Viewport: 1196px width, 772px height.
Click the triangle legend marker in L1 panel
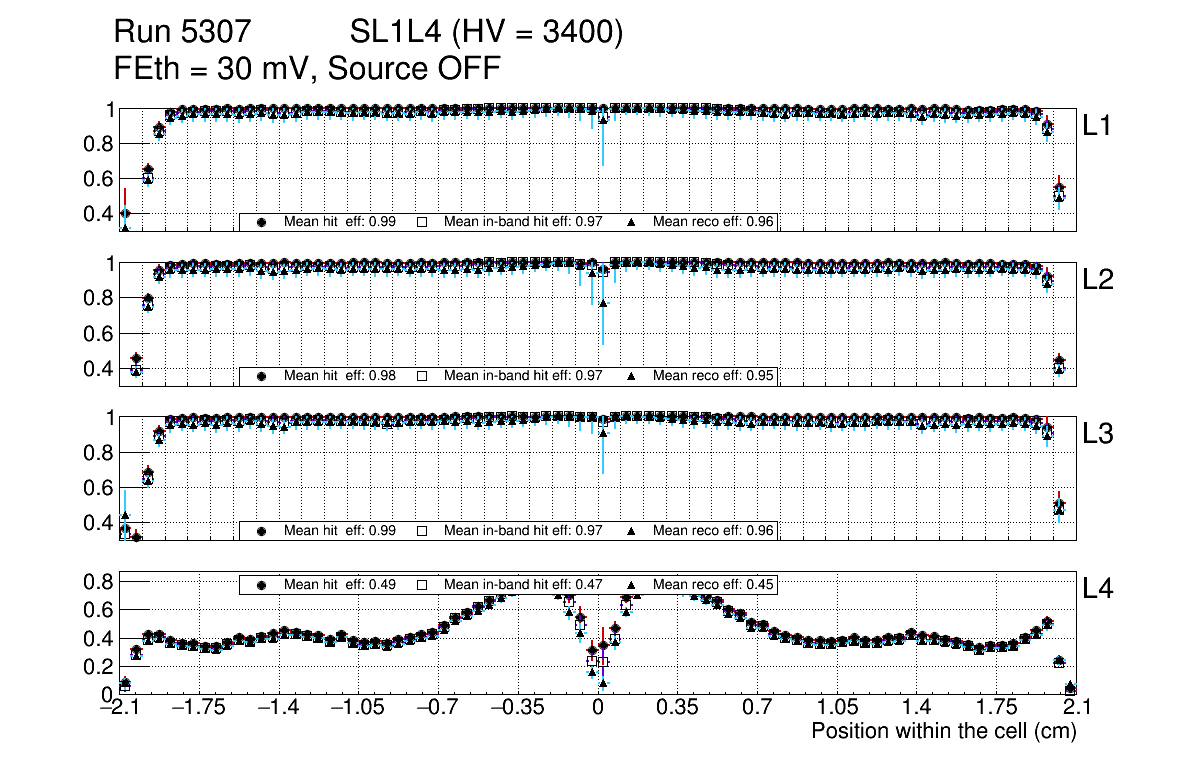tap(632, 222)
